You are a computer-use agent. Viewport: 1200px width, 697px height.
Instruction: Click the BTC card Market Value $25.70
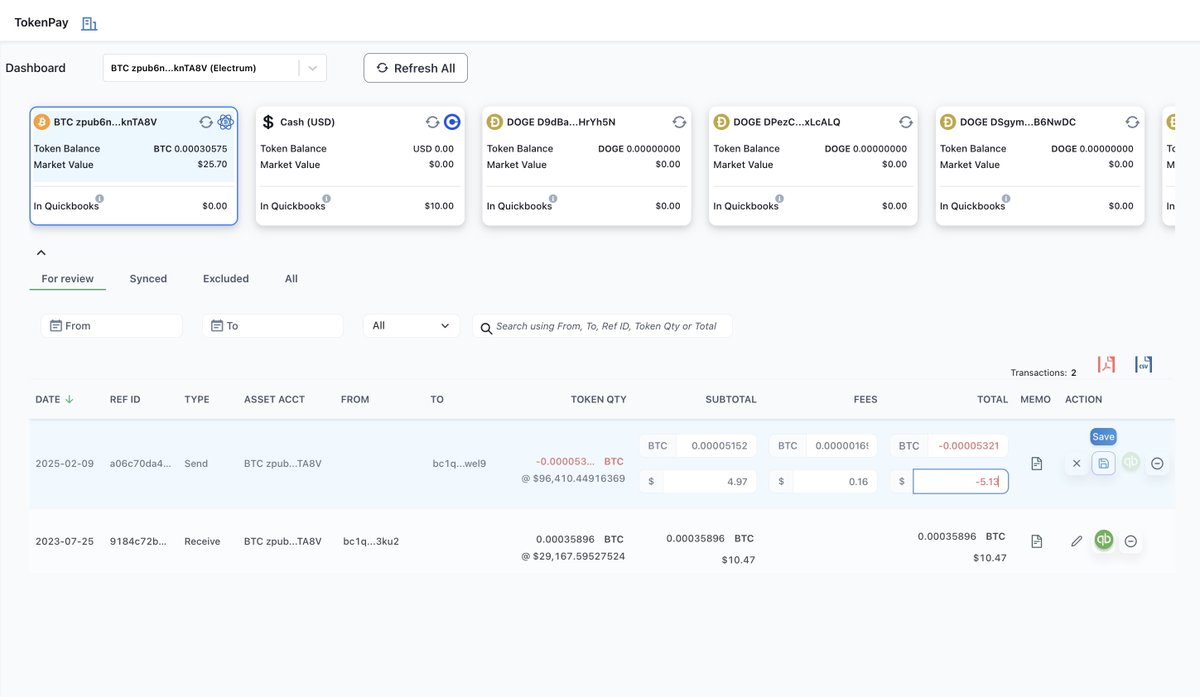pos(212,164)
